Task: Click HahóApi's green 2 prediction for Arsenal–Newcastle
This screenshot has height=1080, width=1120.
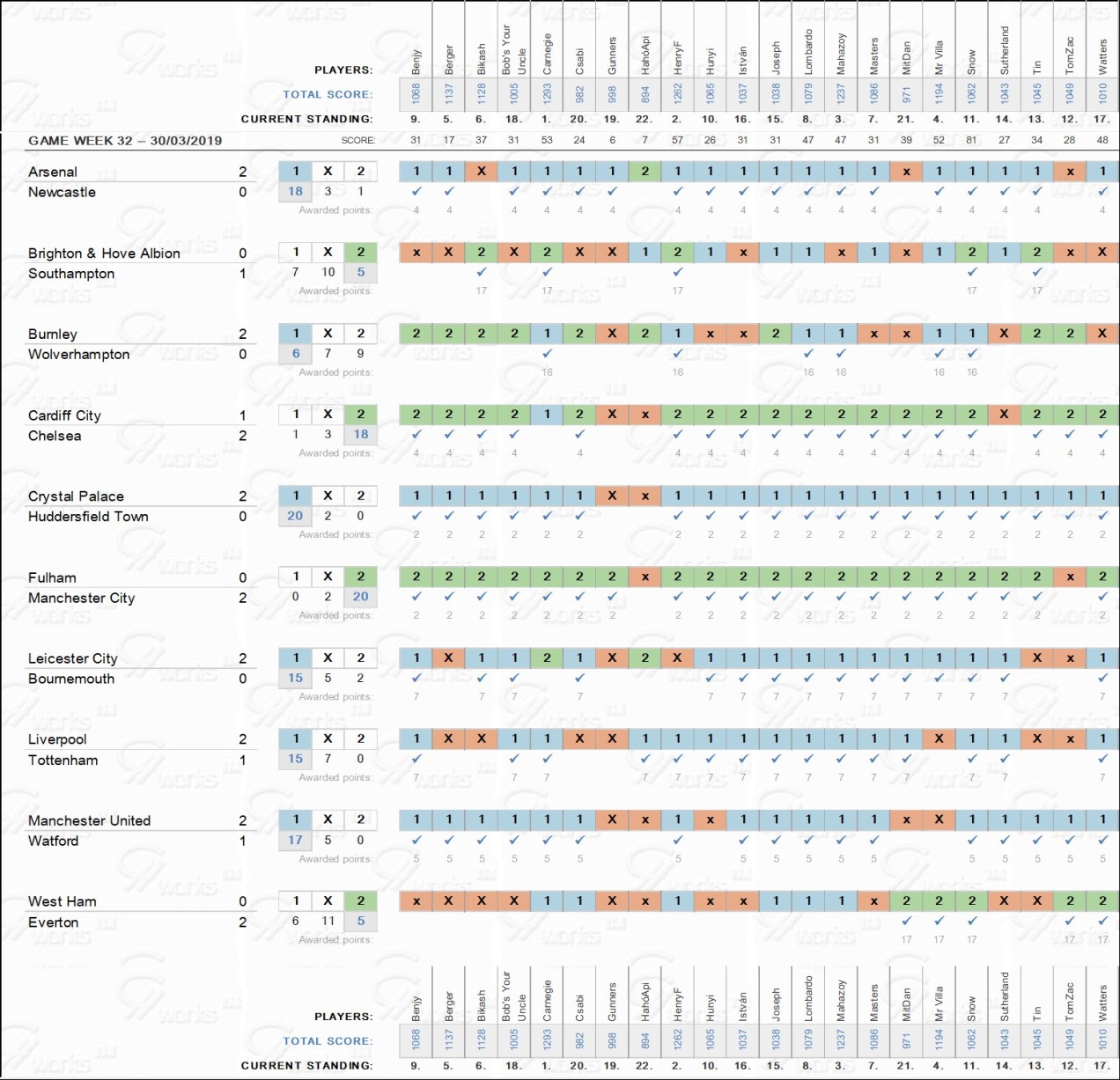Action: click(x=645, y=172)
